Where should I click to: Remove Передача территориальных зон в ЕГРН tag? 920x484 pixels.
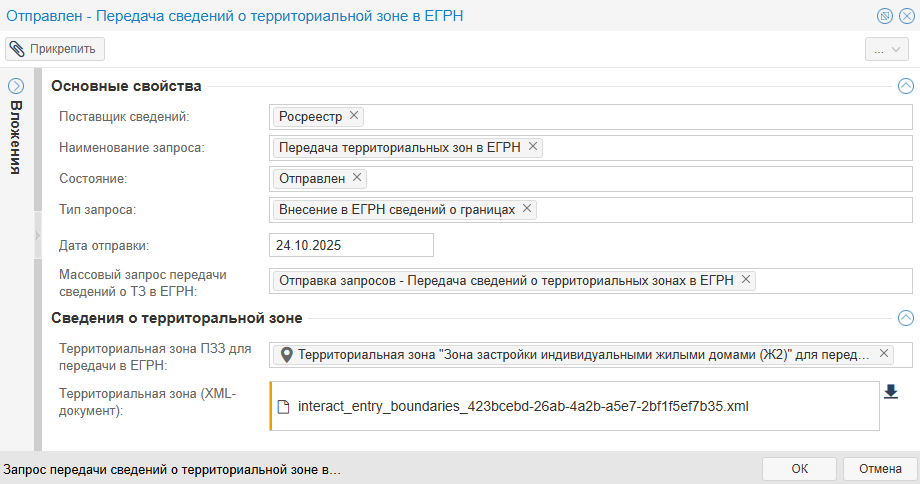tap(533, 147)
